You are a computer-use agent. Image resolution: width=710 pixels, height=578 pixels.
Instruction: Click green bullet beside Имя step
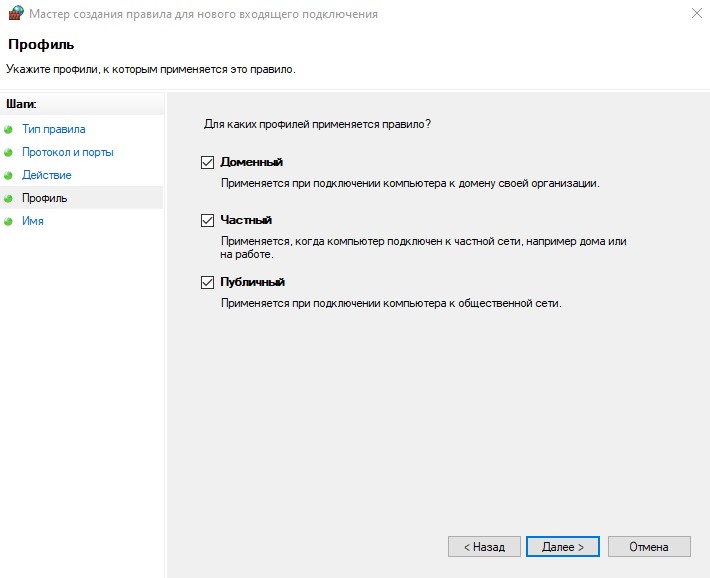[x=9, y=222]
